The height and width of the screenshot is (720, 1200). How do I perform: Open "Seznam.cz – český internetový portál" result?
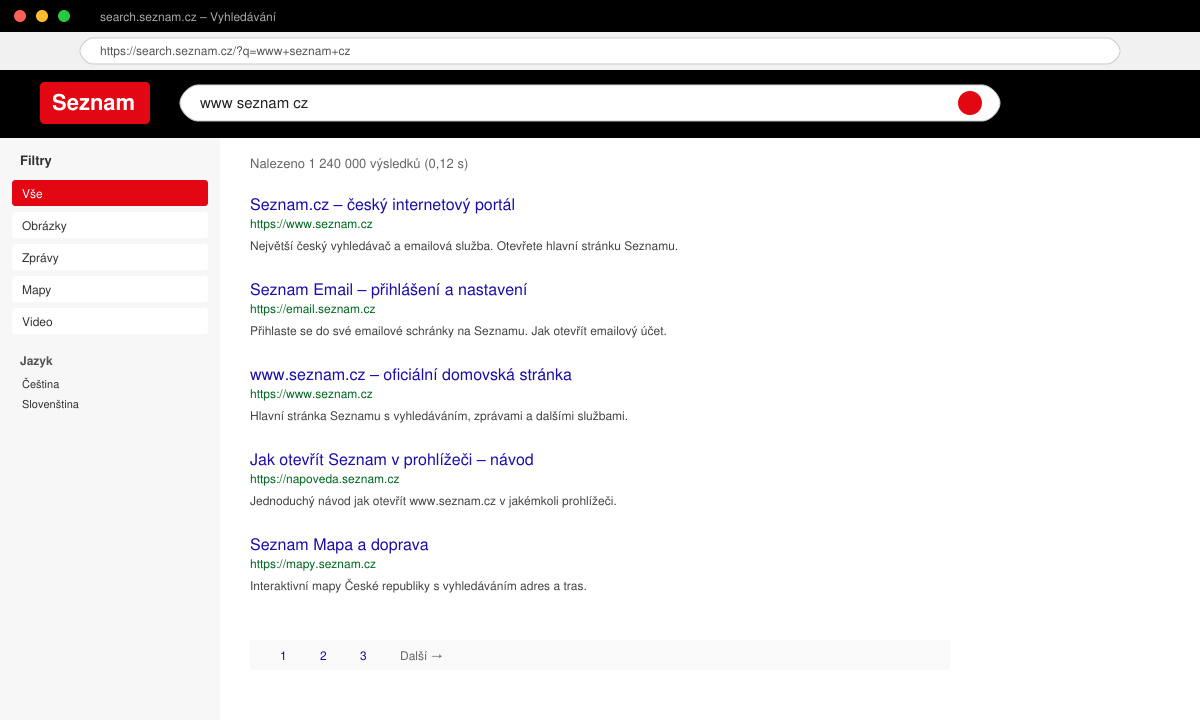[382, 205]
